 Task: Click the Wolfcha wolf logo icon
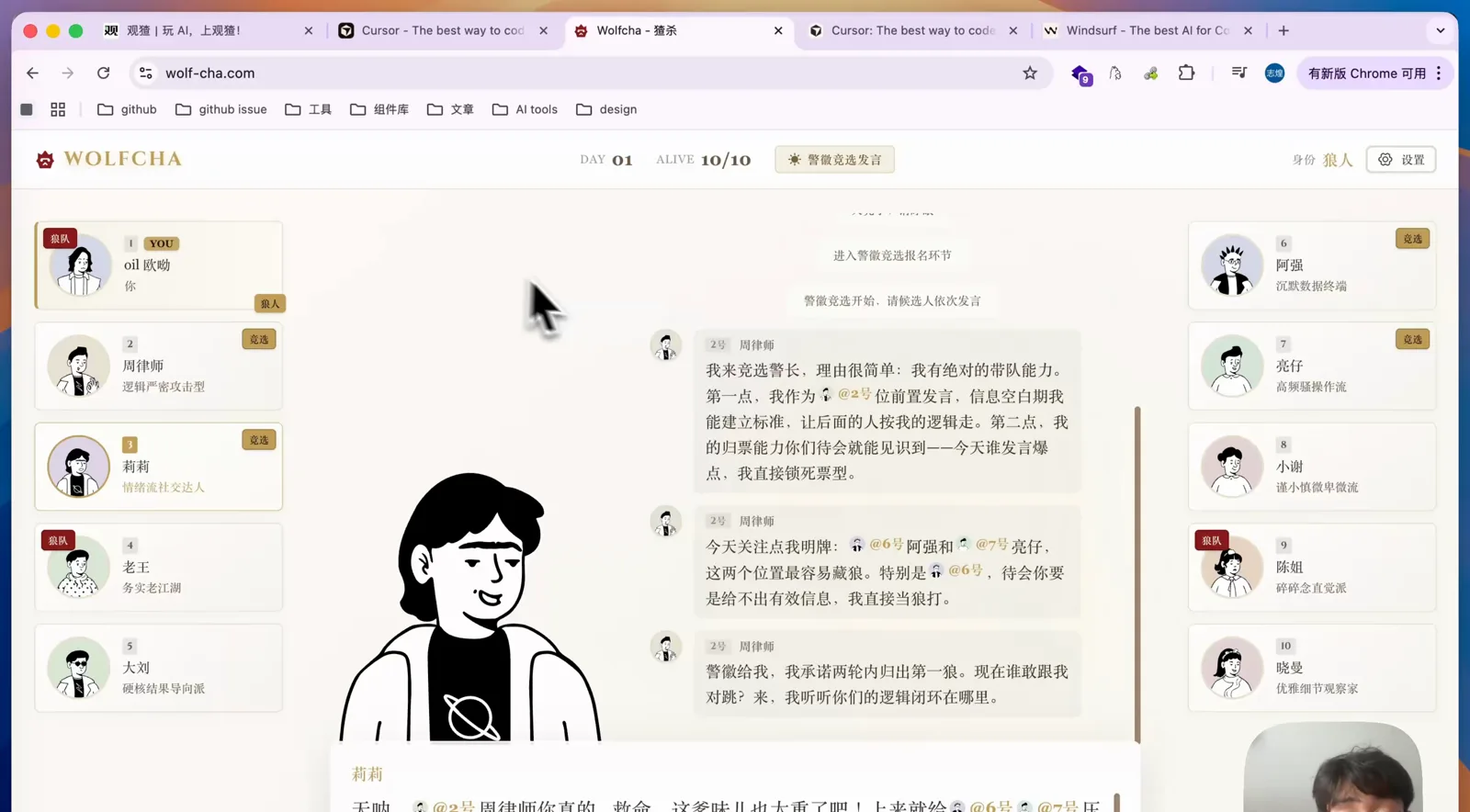[45, 160]
